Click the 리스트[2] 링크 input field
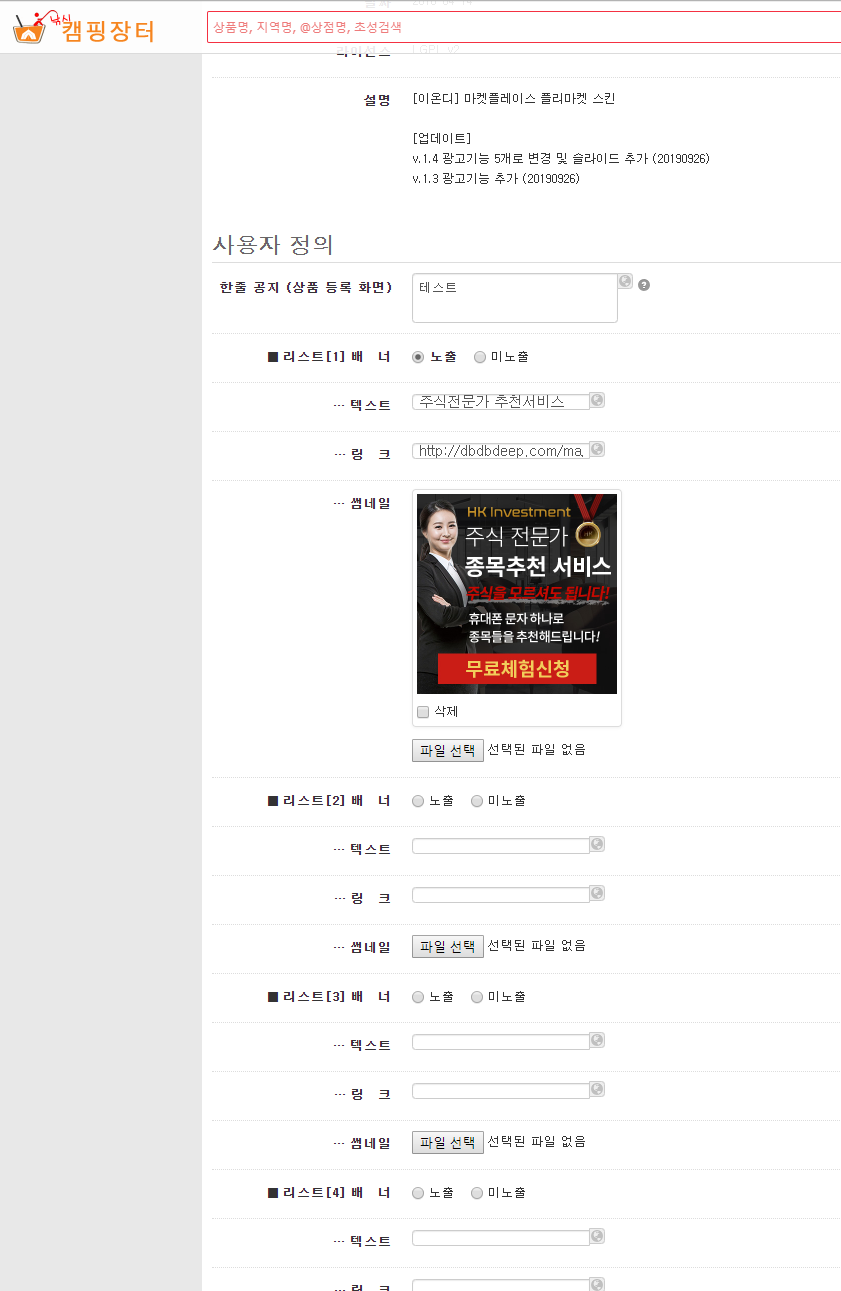Viewport: 841px width, 1291px height. point(500,895)
